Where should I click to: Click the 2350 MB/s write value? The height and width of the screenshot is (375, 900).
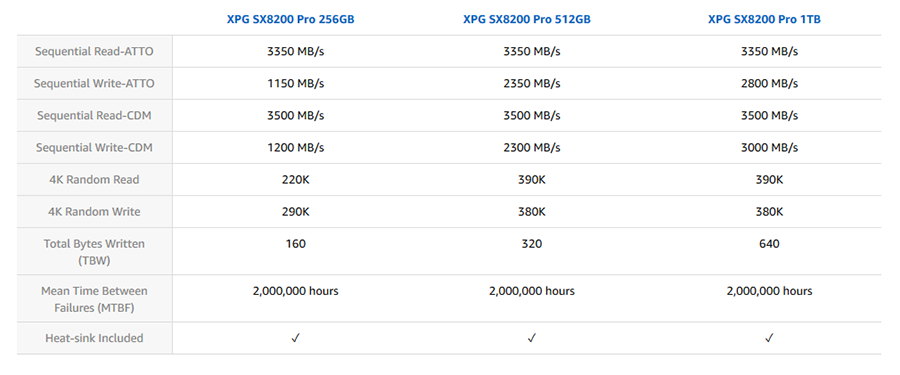(x=532, y=83)
